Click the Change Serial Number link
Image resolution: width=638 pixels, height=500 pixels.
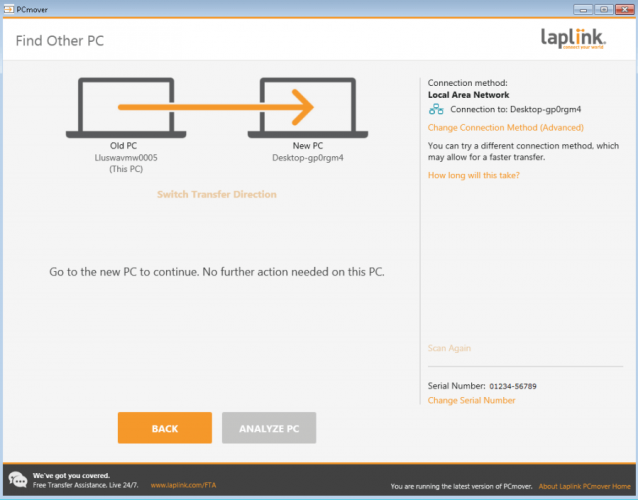[x=471, y=400]
